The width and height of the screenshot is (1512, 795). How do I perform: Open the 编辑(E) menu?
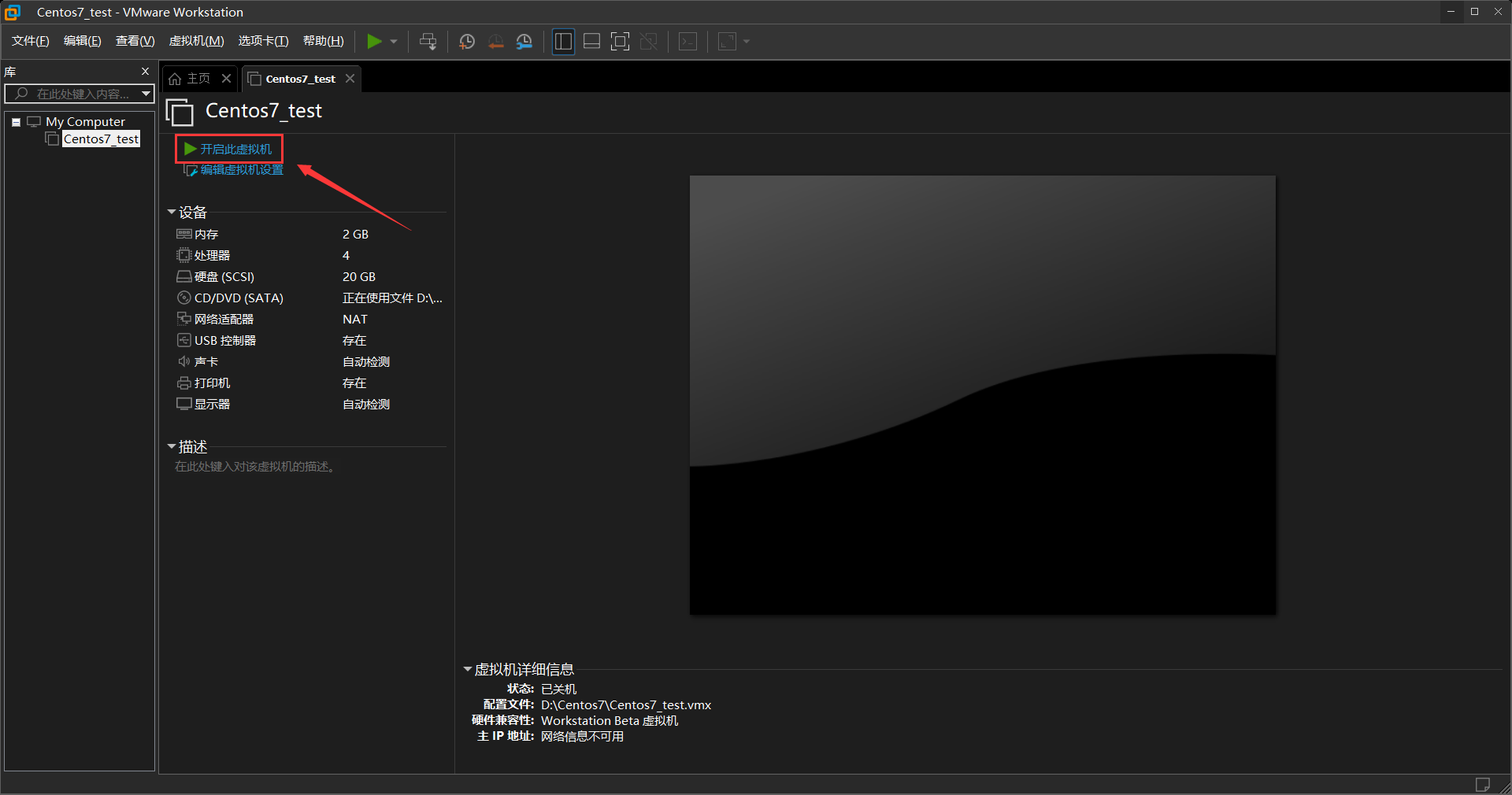pos(82,41)
